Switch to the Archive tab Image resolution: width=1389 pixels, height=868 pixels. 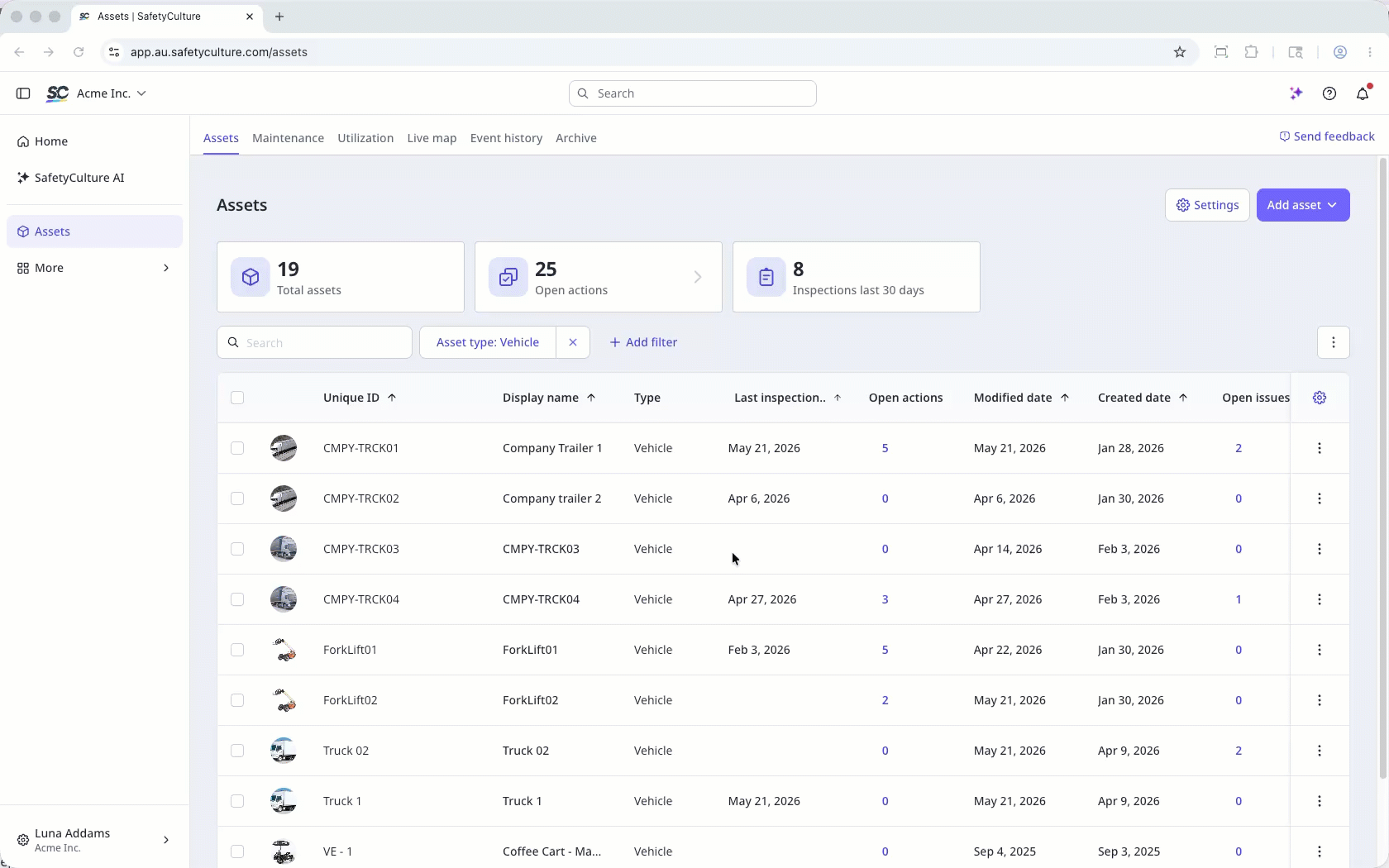coord(576,138)
